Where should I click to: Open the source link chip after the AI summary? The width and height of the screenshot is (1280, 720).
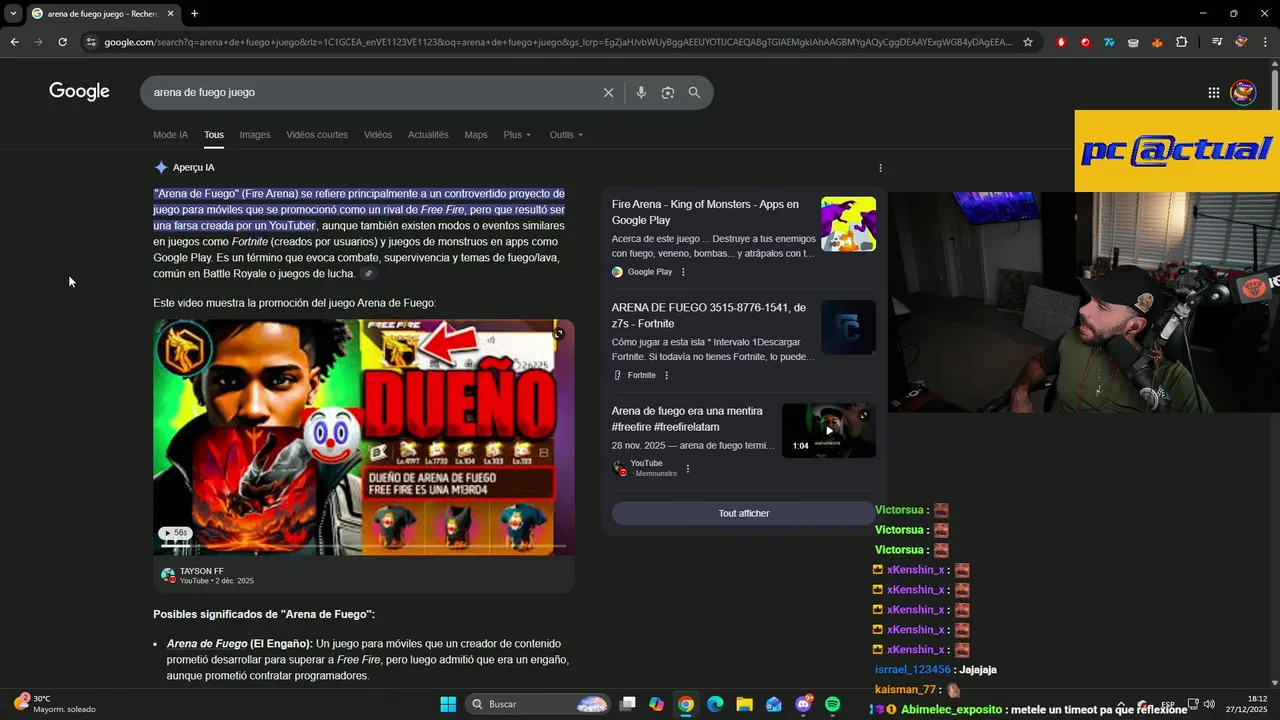pyautogui.click(x=369, y=274)
